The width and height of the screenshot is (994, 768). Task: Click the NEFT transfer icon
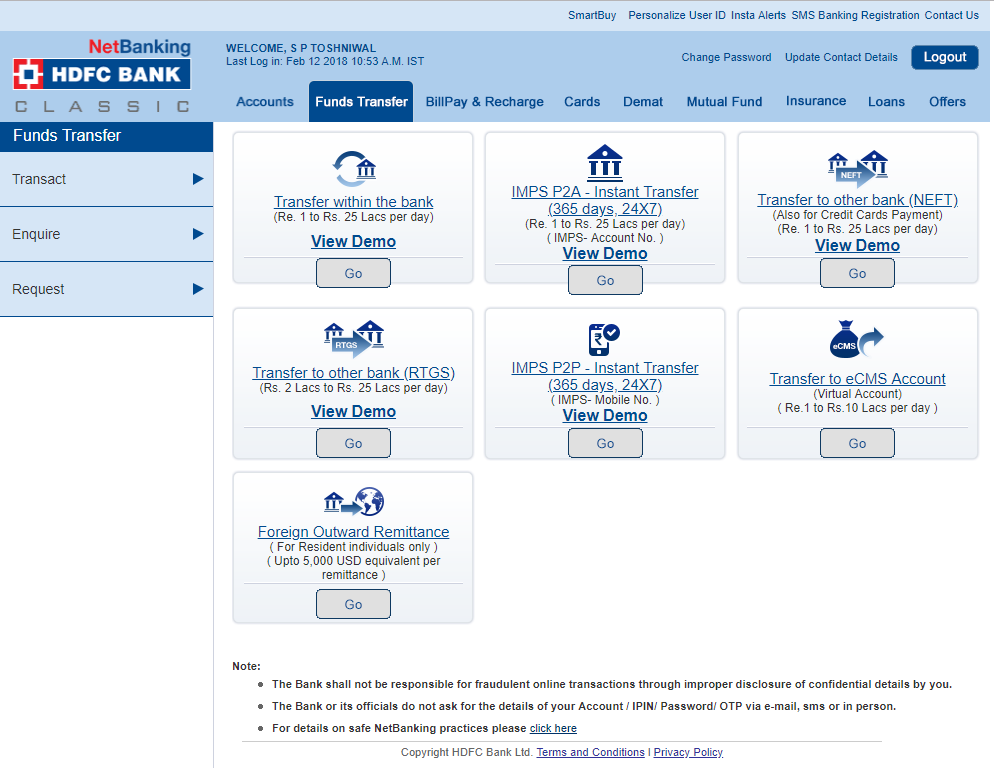[857, 169]
